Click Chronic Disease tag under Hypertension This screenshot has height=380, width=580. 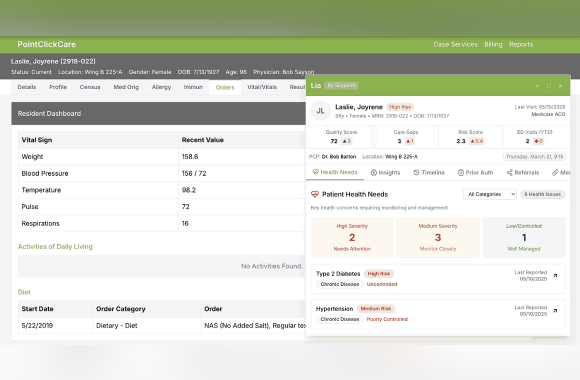pyautogui.click(x=340, y=319)
